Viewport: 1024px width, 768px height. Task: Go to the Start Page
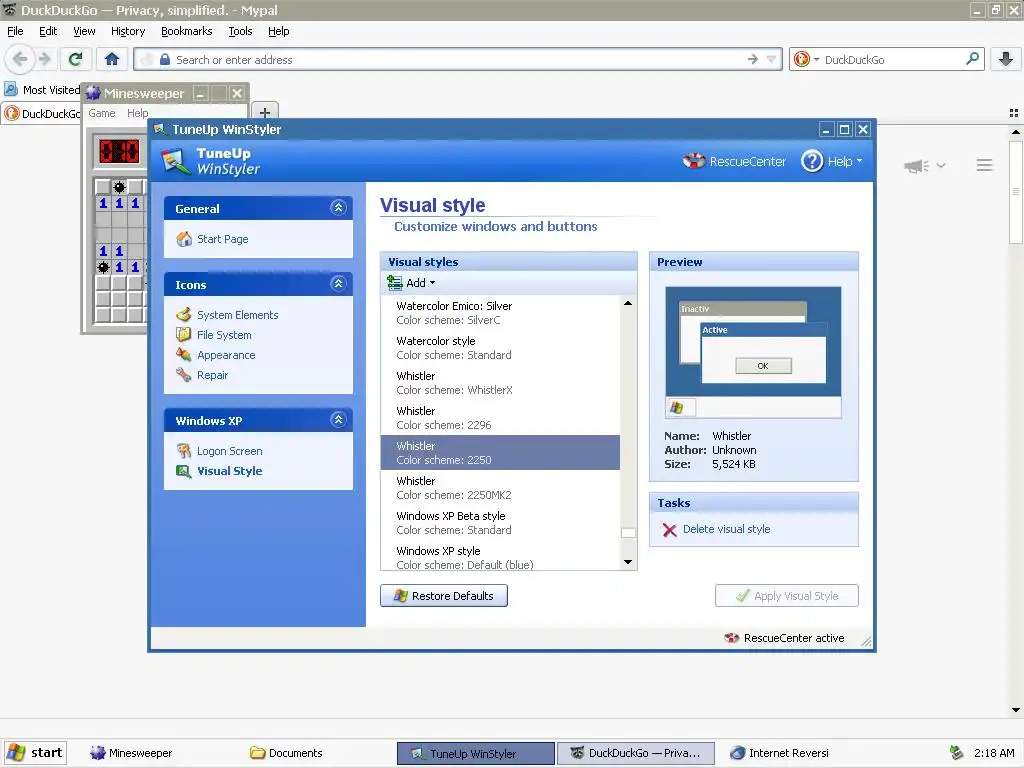pos(222,239)
